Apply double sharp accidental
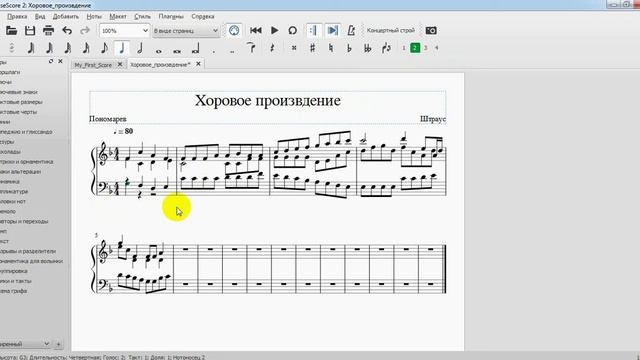This screenshot has width=640, height=360. (x=294, y=48)
